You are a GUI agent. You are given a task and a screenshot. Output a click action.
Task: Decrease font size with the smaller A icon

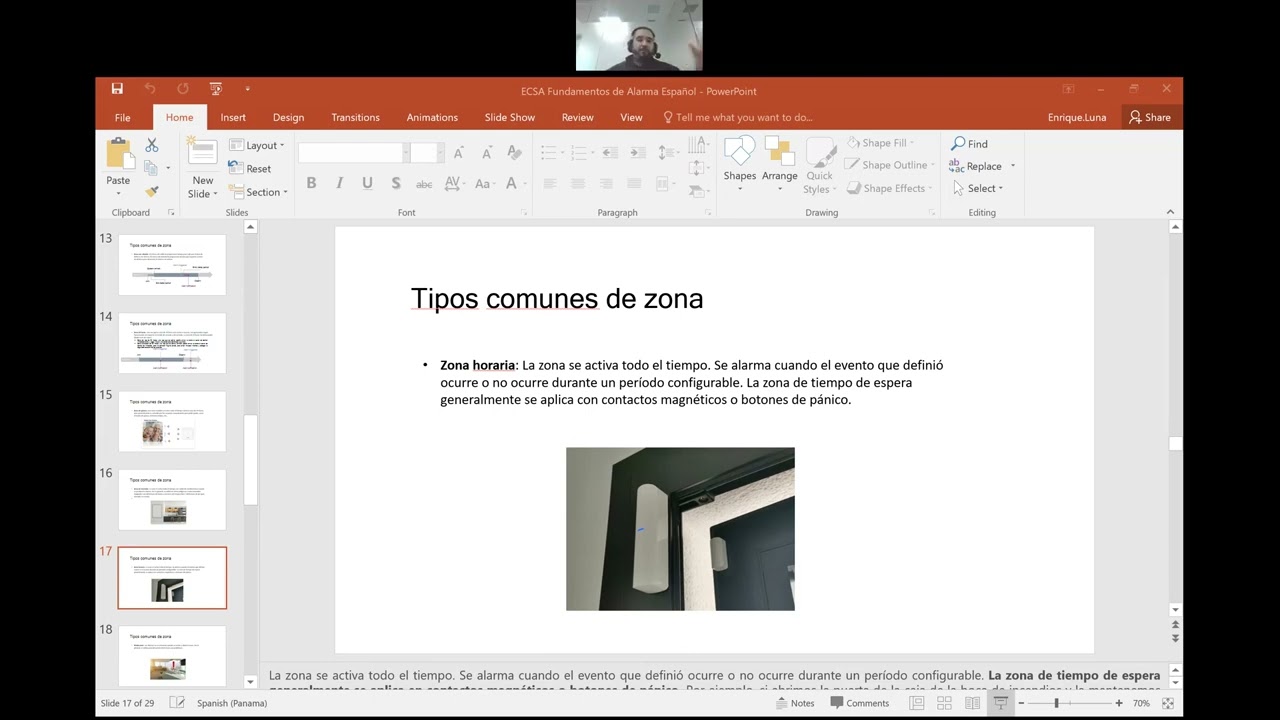(x=486, y=153)
